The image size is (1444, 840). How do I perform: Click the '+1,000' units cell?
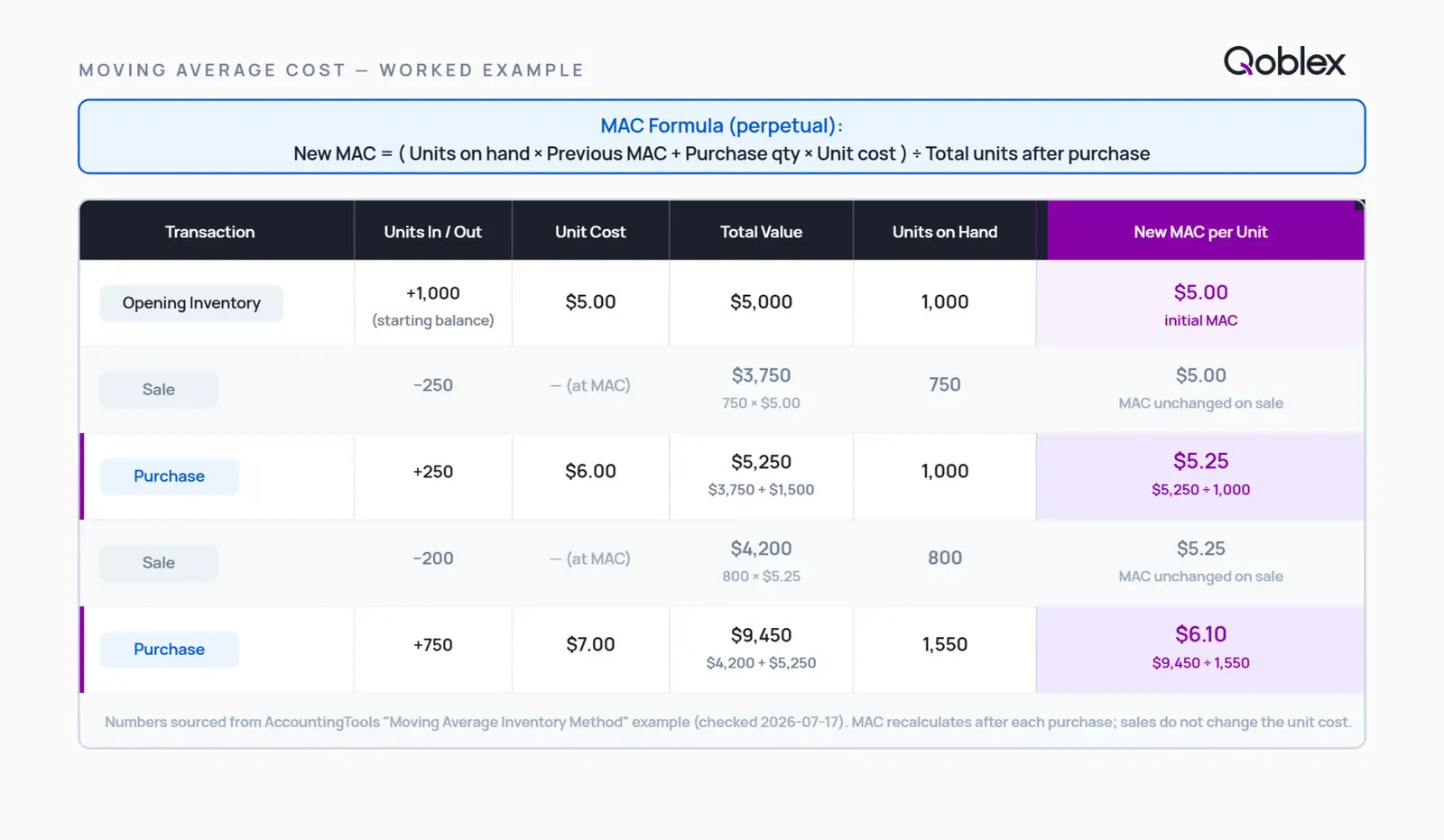point(433,293)
